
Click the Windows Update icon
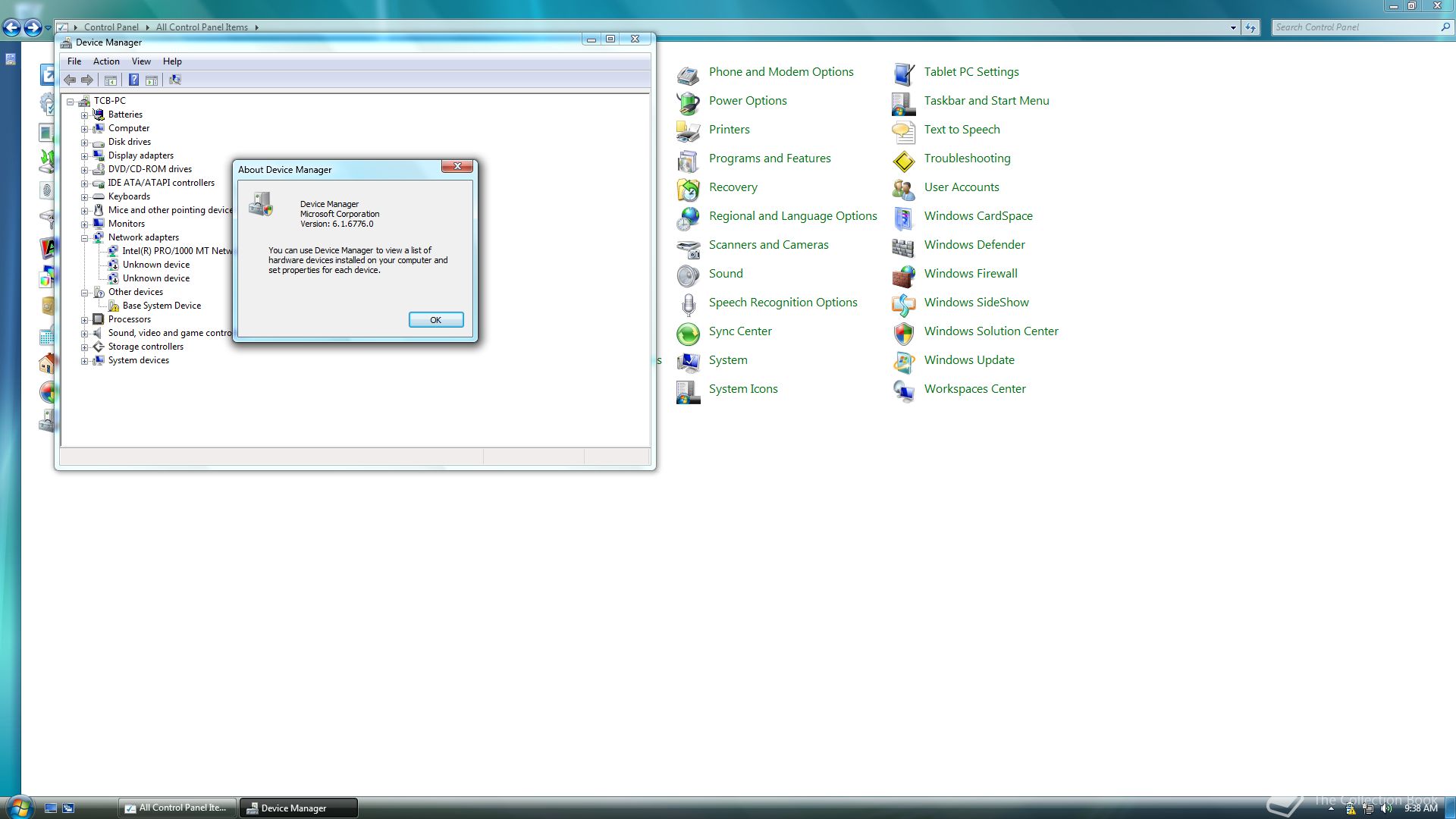[x=903, y=362]
